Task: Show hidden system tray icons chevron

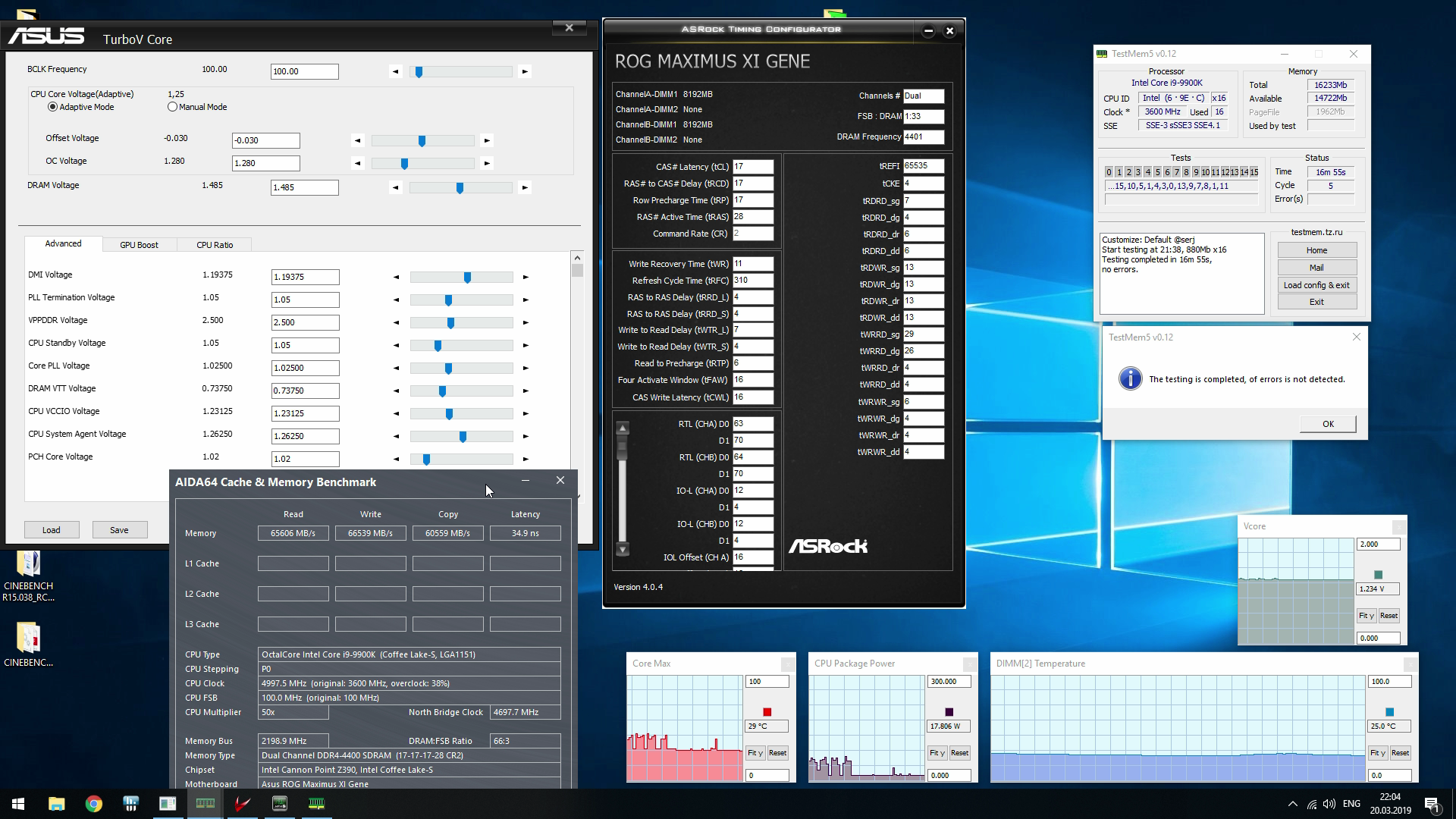Action: (1292, 804)
